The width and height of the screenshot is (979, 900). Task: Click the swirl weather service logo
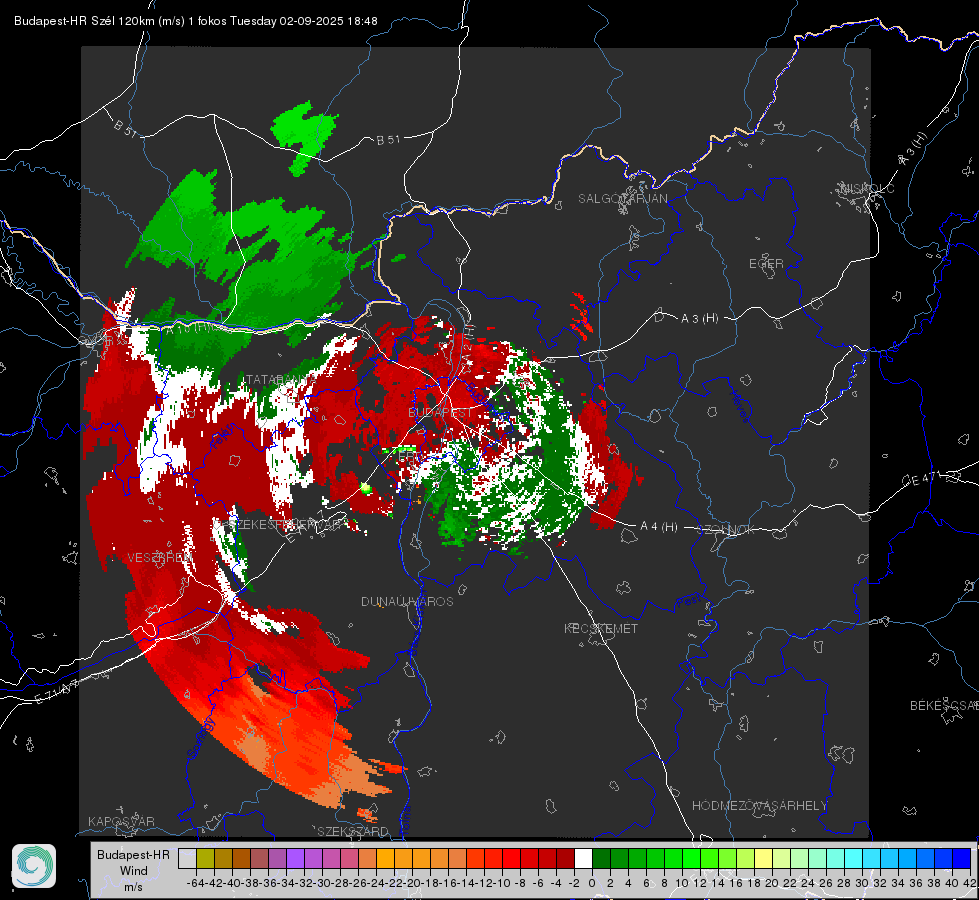click(34, 866)
